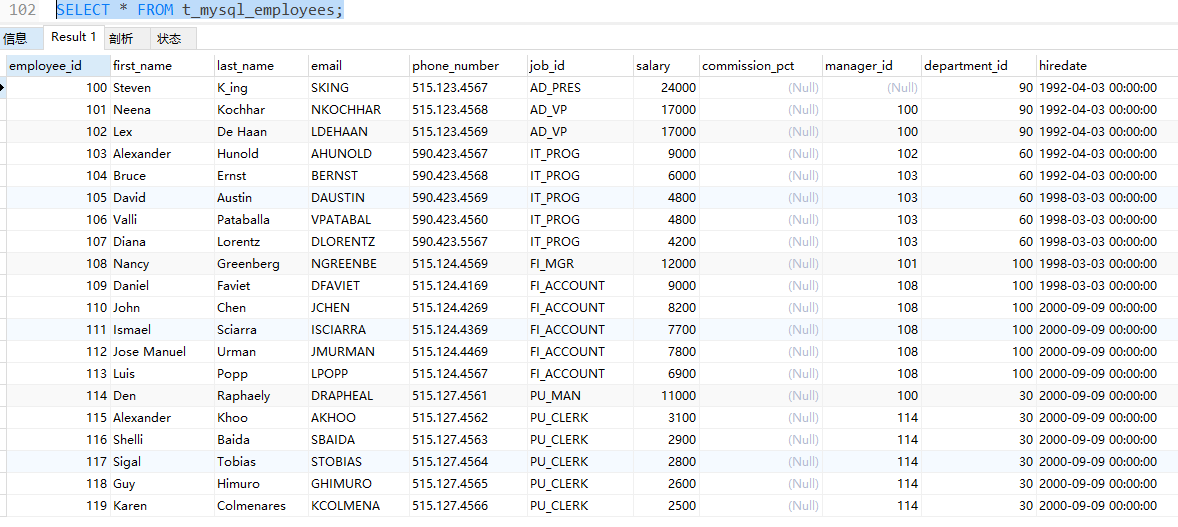Click the AD_PRES job cell
Viewport: 1178px width, 527px height.
(x=580, y=87)
